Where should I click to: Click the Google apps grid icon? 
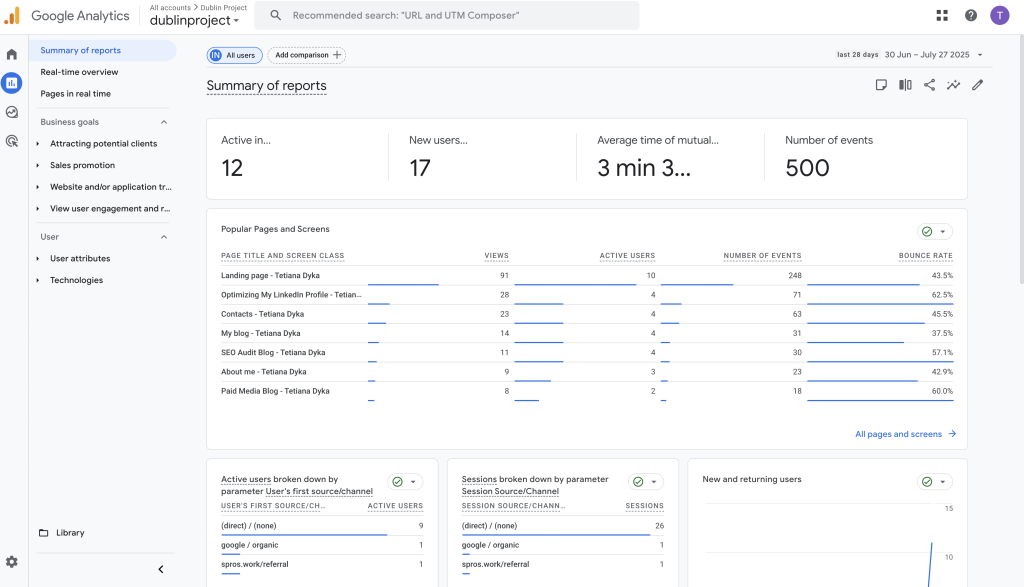[942, 15]
